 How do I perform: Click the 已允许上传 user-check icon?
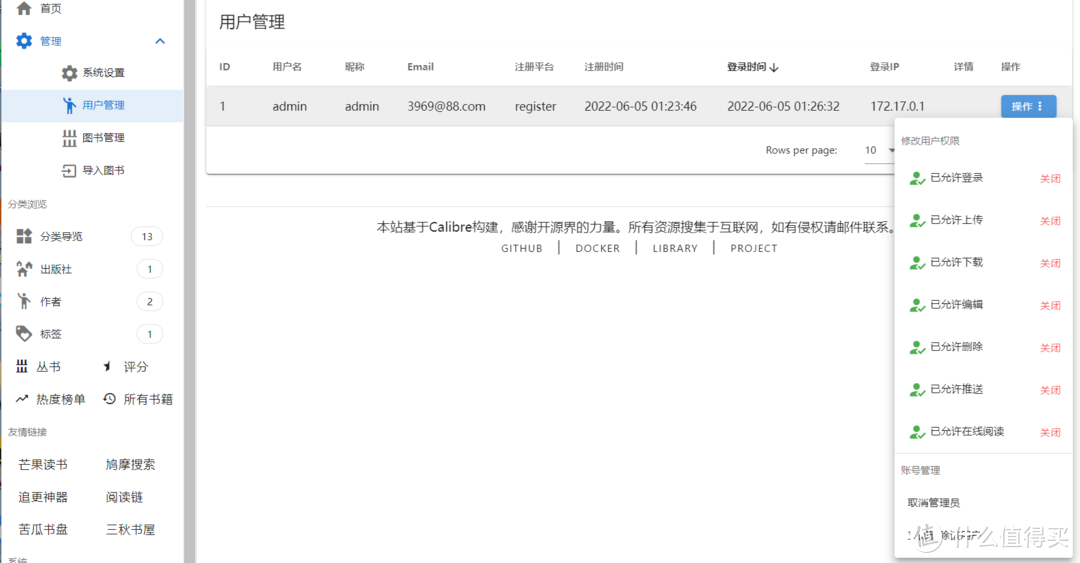pos(917,221)
